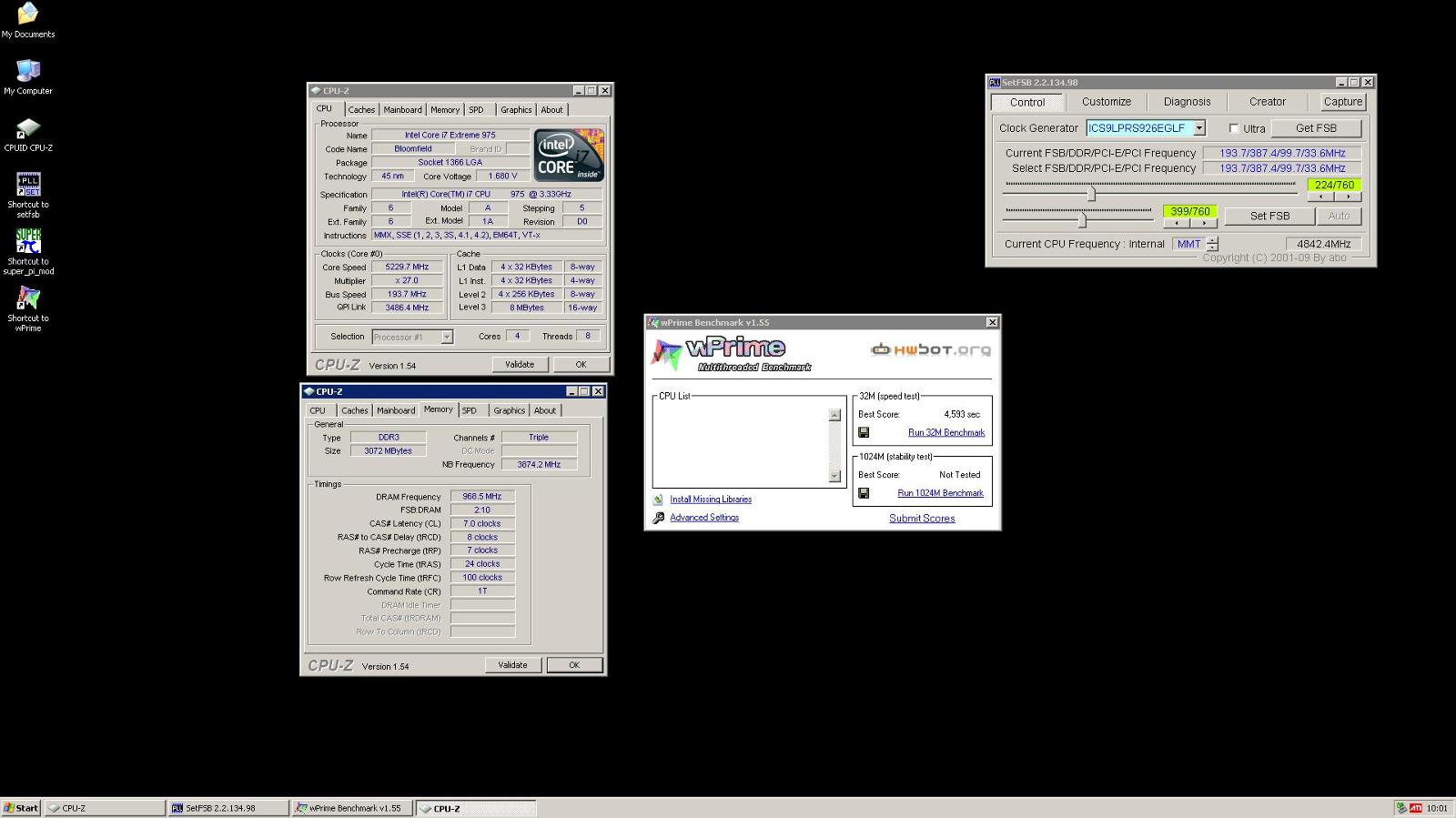1456x818 pixels.
Task: Click the NB Frequency value 3874.2 MHz
Action: [x=539, y=465]
